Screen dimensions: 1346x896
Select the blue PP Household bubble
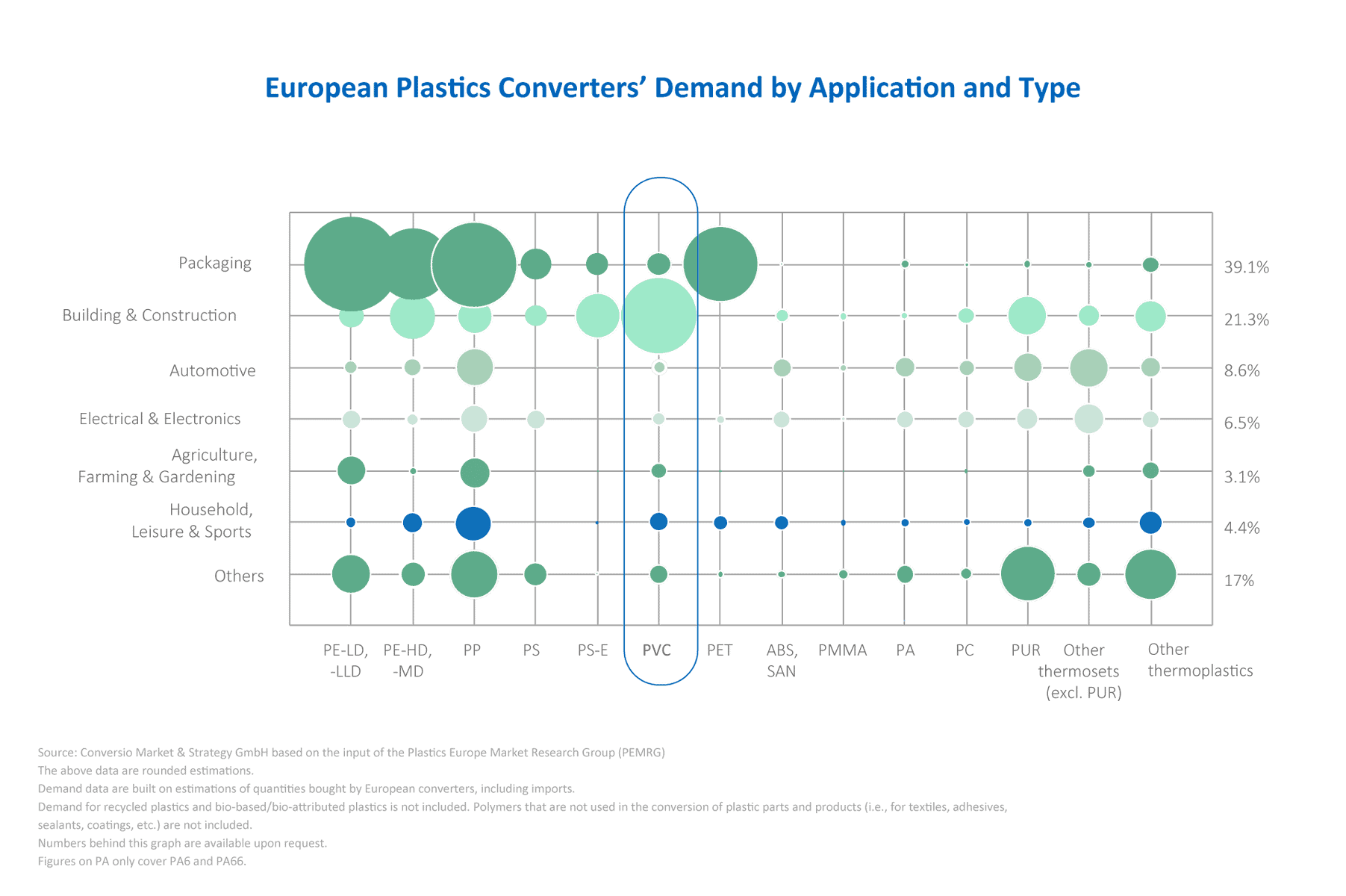point(473,523)
